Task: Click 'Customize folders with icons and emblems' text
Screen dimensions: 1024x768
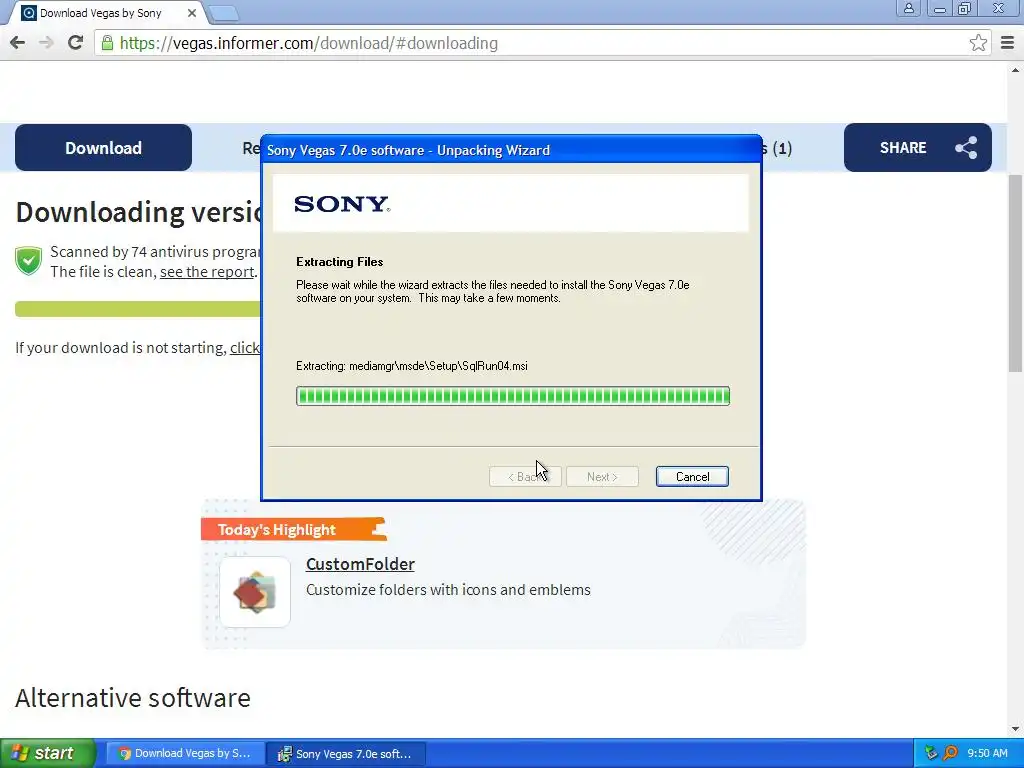Action: (x=448, y=590)
